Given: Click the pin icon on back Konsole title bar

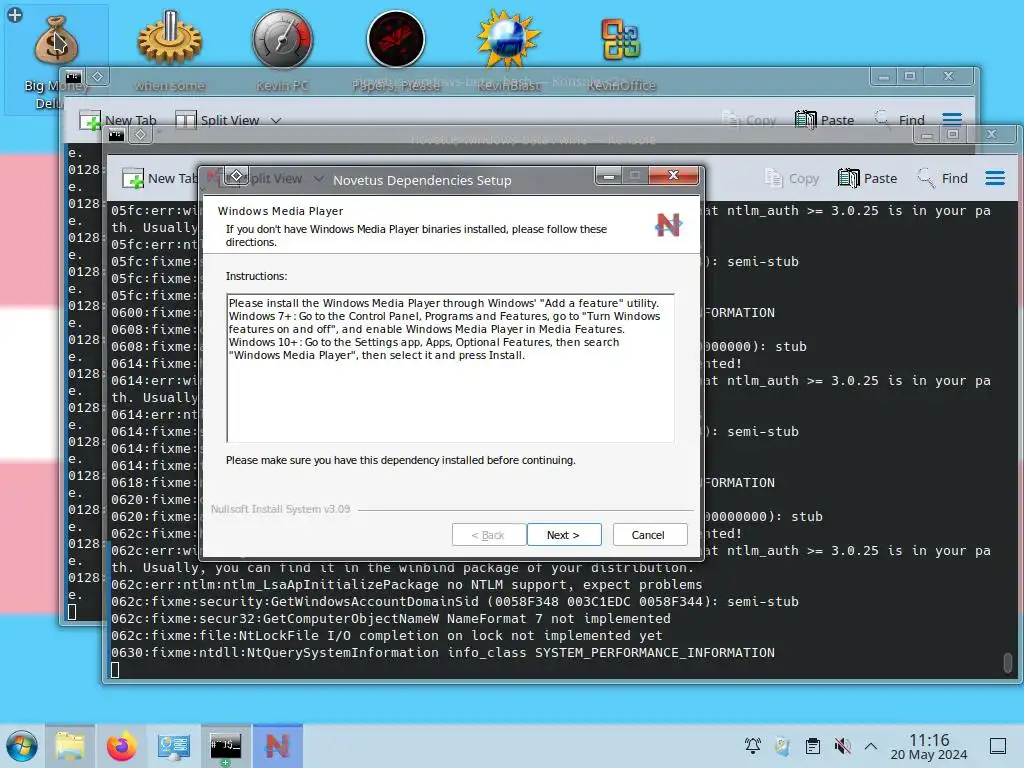Looking at the screenshot, I should (x=97, y=76).
